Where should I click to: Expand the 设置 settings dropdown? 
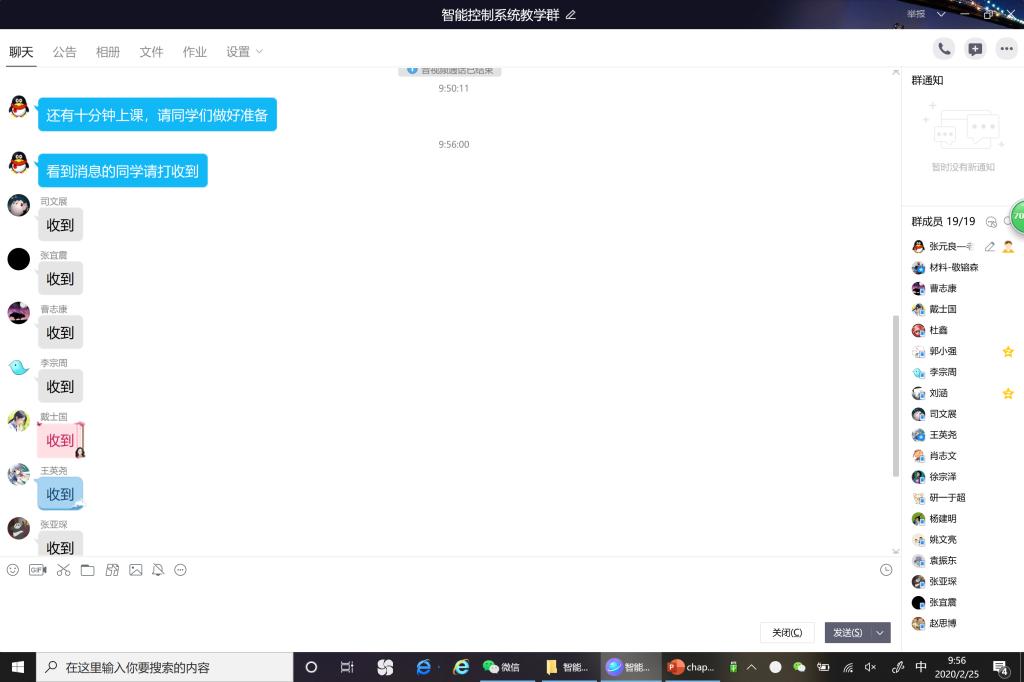(x=244, y=52)
